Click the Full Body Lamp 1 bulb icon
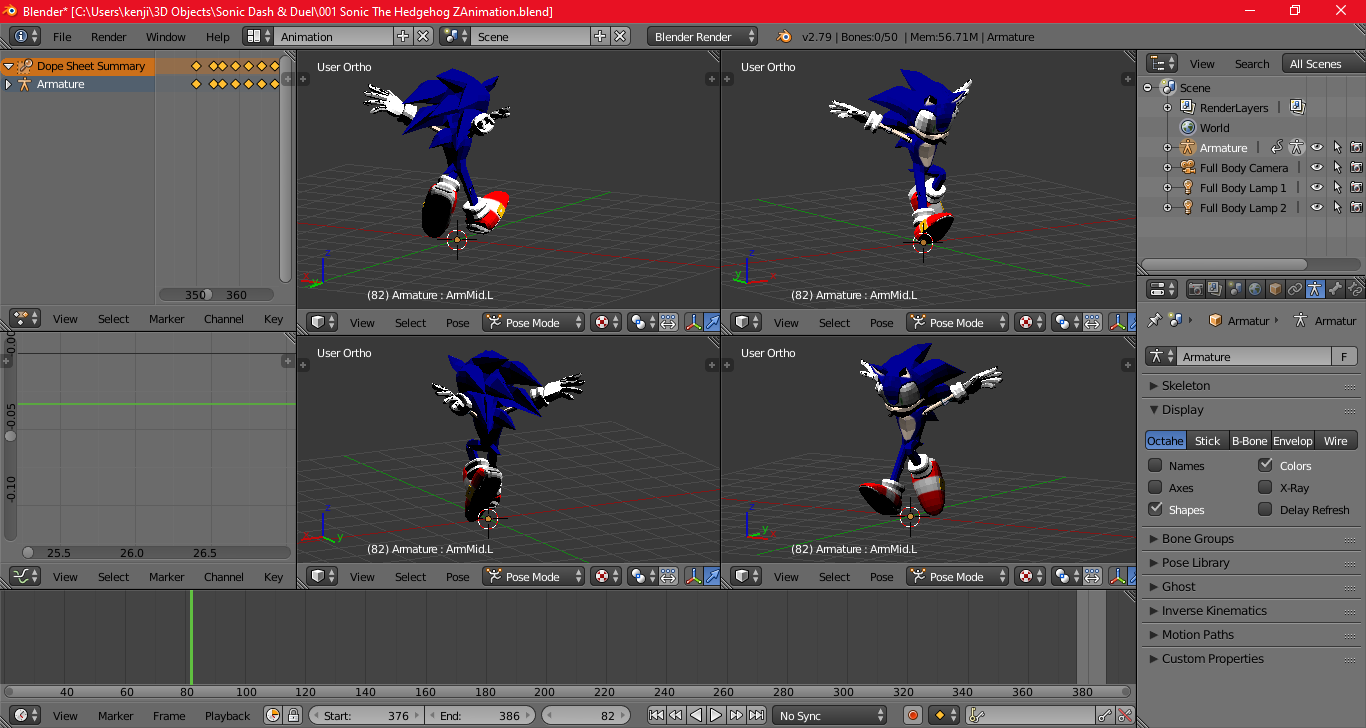Screen dimensions: 1366x728 pos(1188,188)
